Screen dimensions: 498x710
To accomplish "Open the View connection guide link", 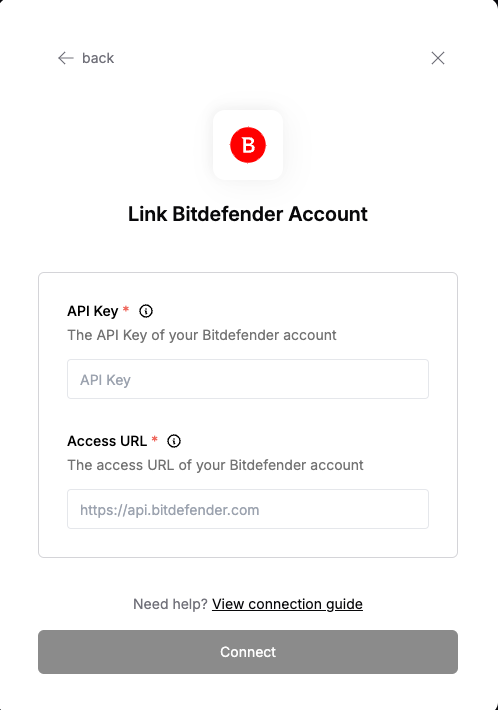I will coord(287,604).
